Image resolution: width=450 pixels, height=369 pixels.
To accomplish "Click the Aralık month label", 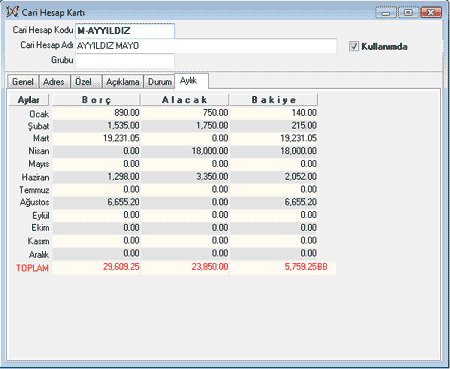I will pyautogui.click(x=39, y=255).
